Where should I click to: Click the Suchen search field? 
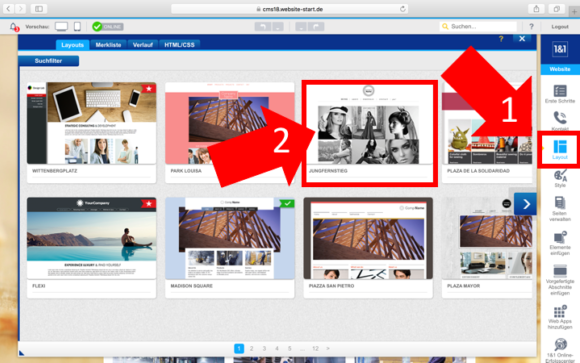[x=478, y=26]
